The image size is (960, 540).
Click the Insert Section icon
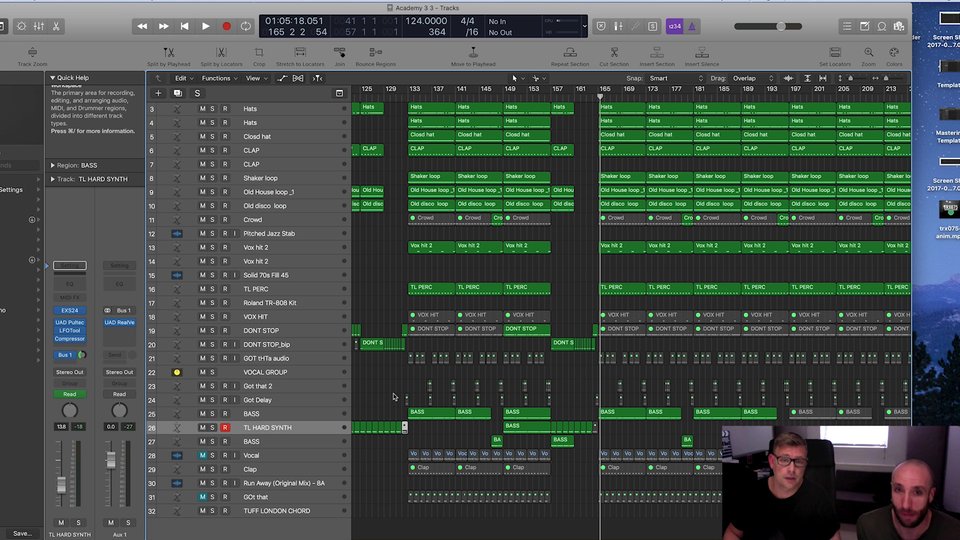coord(656,53)
